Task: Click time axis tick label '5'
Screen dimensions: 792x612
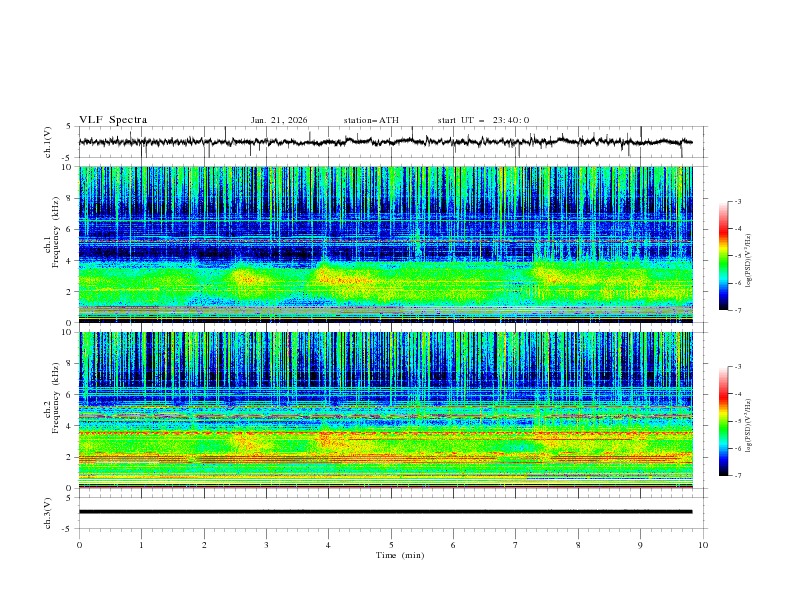Action: [x=391, y=545]
